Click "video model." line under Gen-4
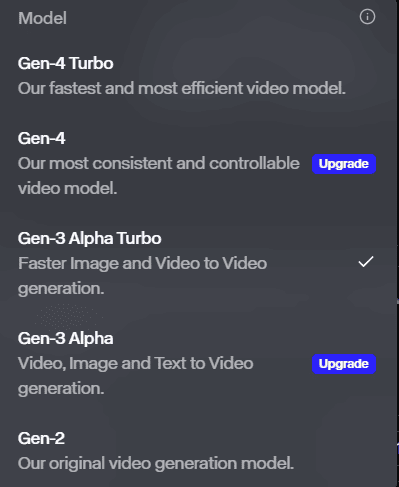Image resolution: width=399 pixels, height=487 pixels. (68, 188)
